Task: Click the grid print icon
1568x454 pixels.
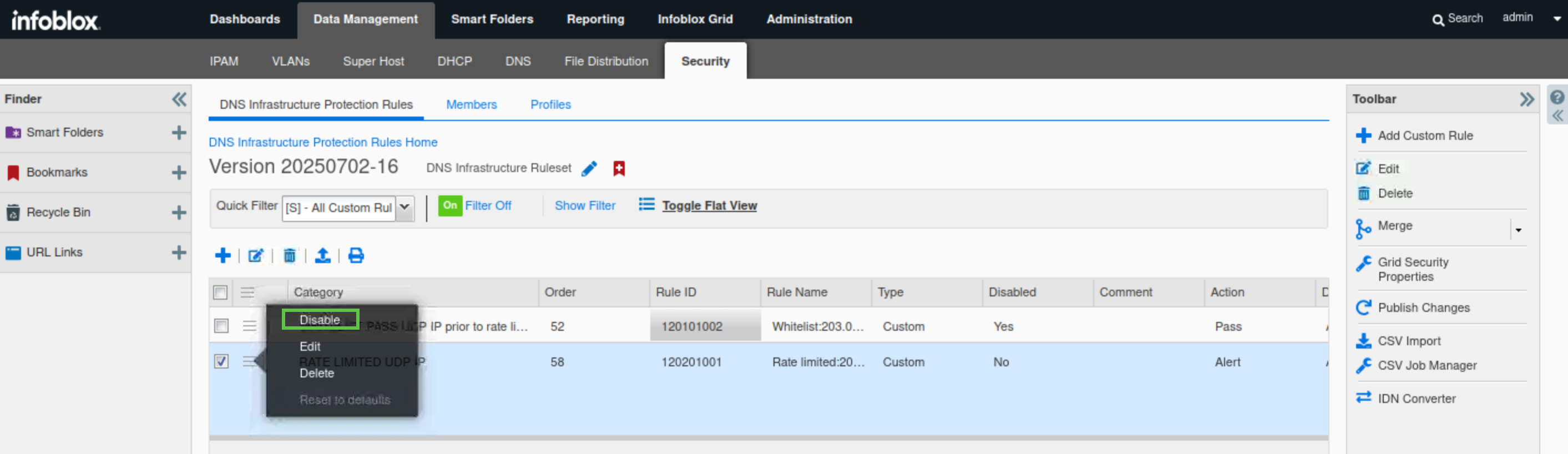Action: tap(356, 256)
